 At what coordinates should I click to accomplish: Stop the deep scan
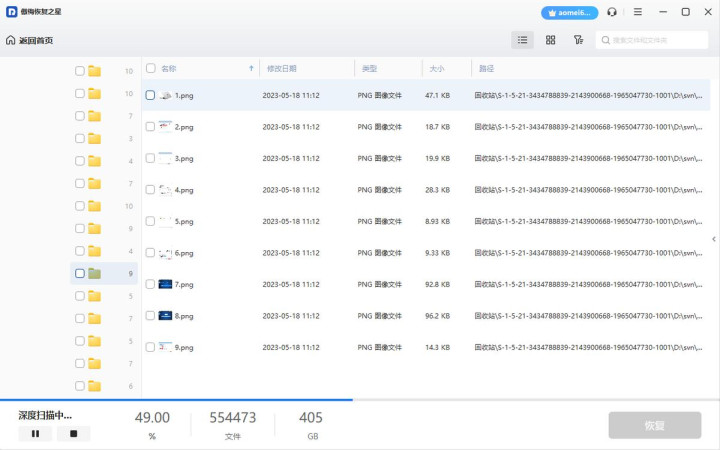(73, 434)
